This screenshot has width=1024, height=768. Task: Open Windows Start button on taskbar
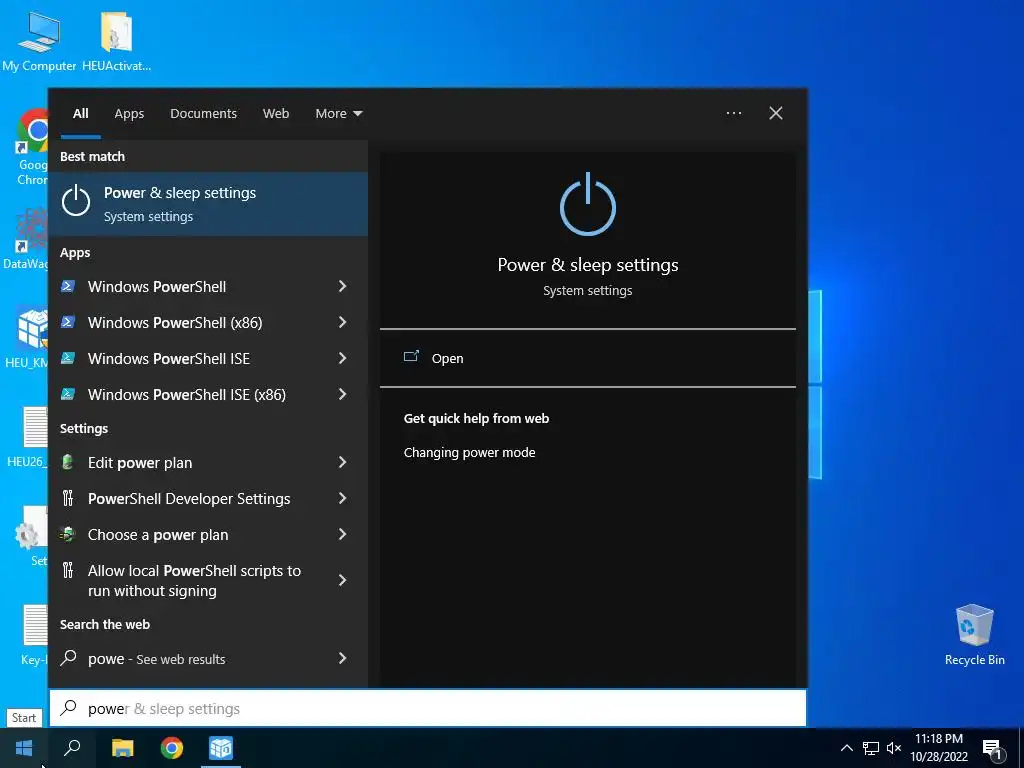pyautogui.click(x=24, y=748)
